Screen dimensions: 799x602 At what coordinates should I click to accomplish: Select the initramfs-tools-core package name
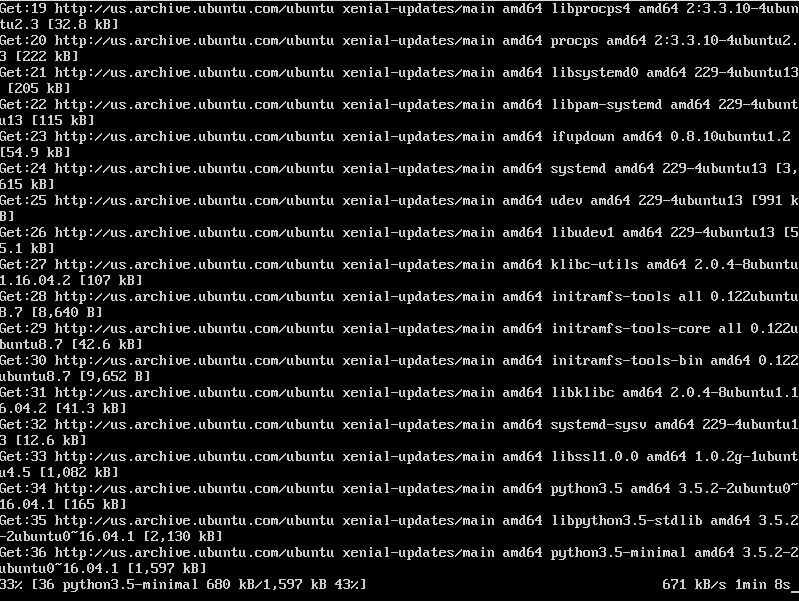[x=630, y=329]
